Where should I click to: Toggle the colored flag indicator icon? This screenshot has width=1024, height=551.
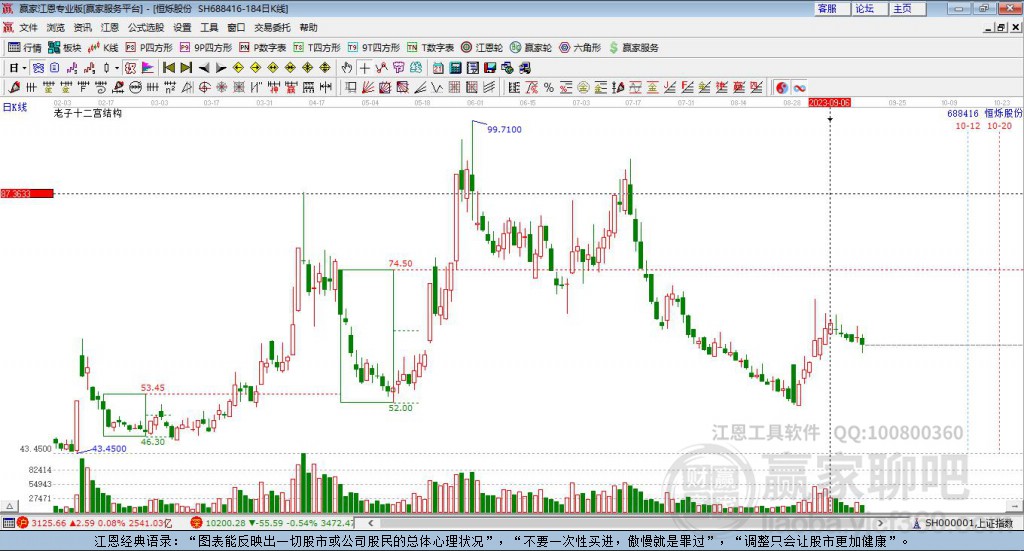pyautogui.click(x=148, y=68)
